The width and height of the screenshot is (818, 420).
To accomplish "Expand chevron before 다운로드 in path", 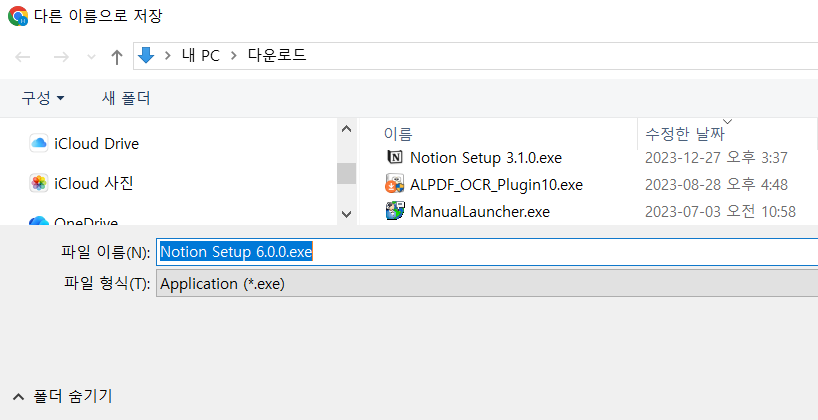I will pyautogui.click(x=233, y=55).
